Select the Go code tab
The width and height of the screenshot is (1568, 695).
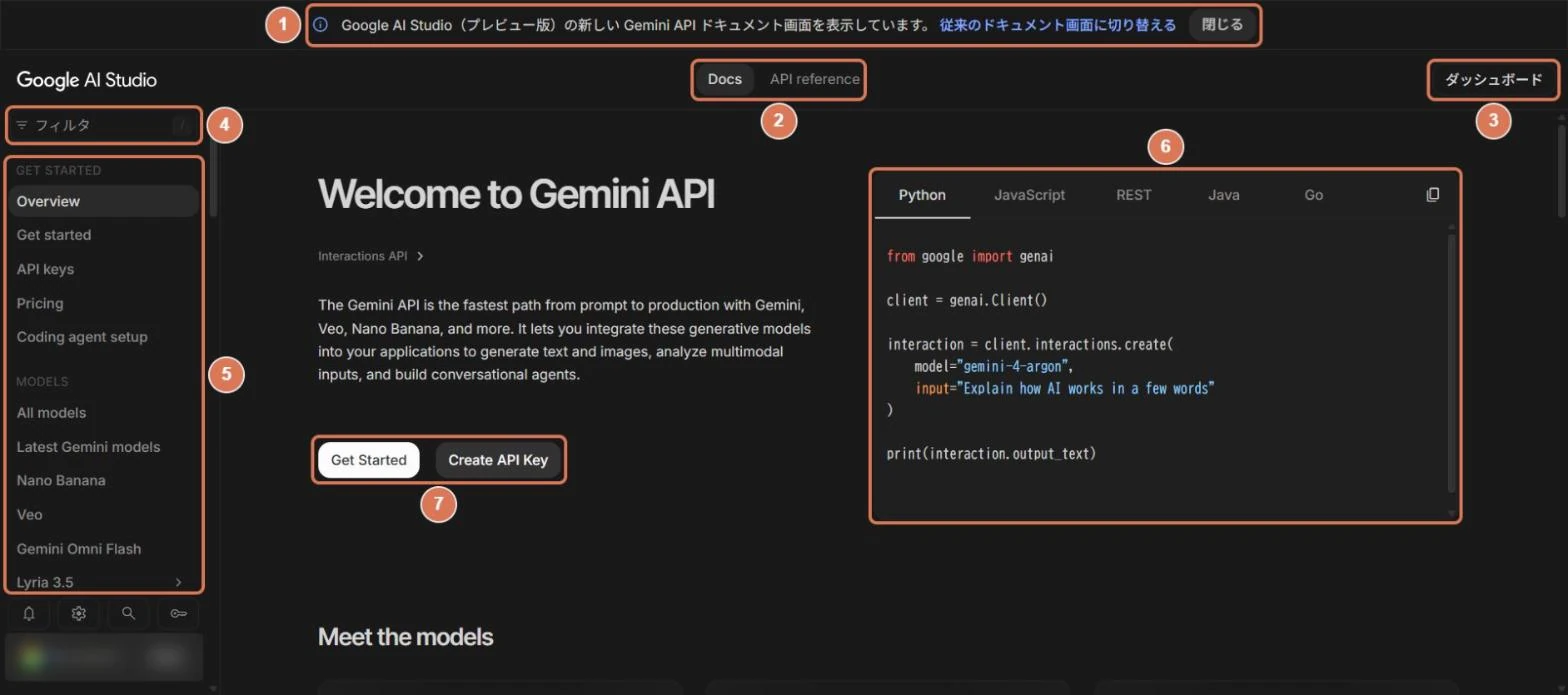coord(1314,195)
